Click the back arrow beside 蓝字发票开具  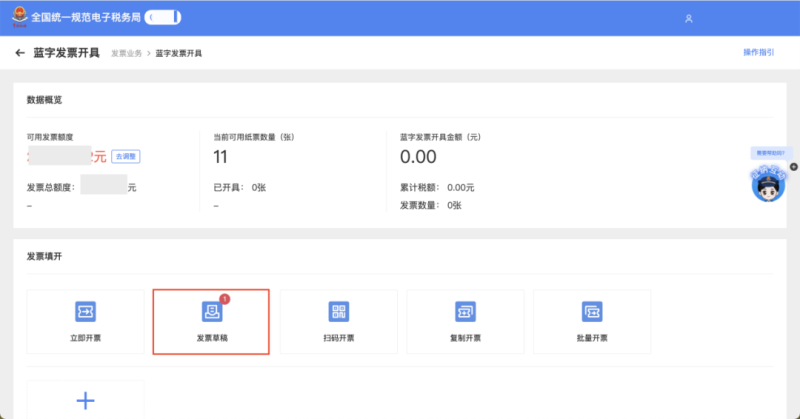[20, 52]
